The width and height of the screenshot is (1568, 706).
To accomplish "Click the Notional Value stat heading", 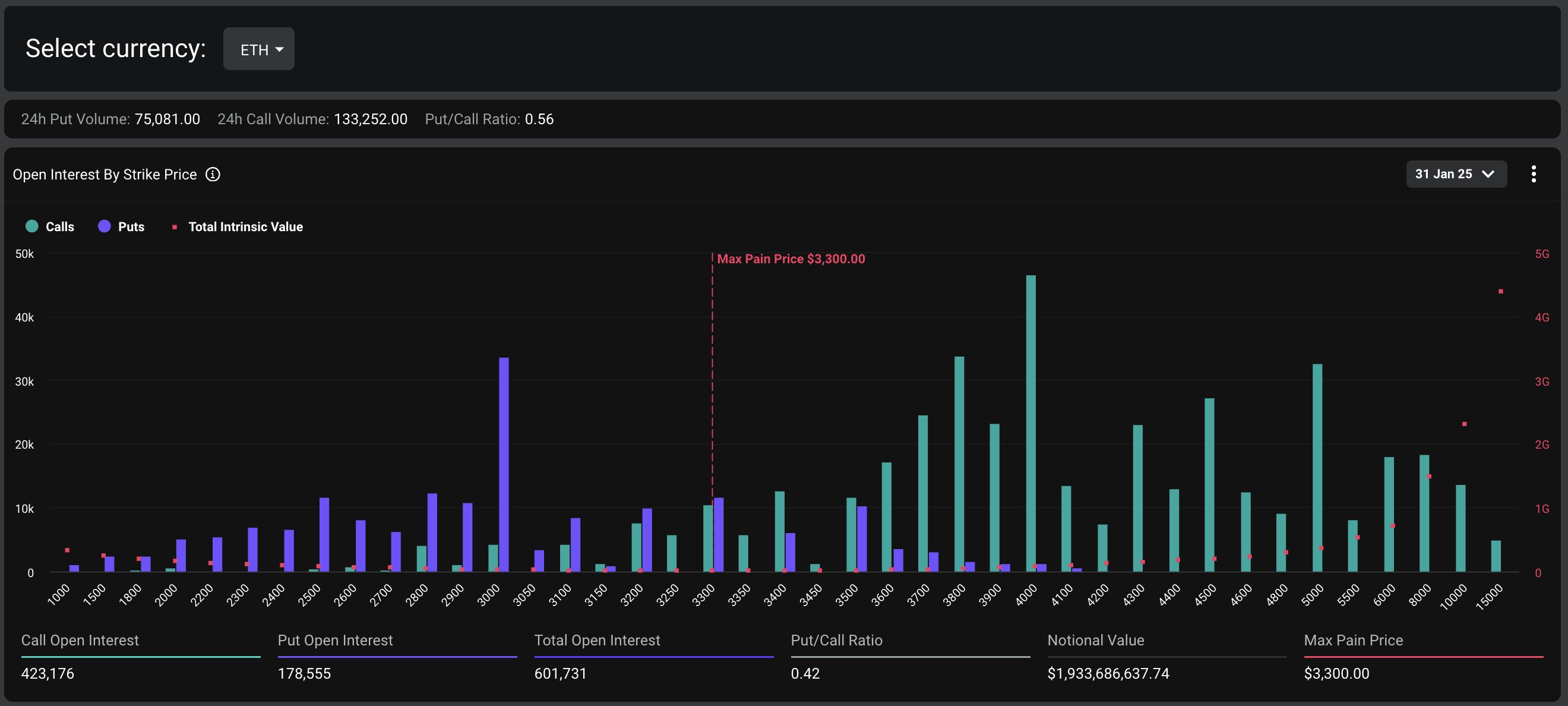I will coord(1095,640).
